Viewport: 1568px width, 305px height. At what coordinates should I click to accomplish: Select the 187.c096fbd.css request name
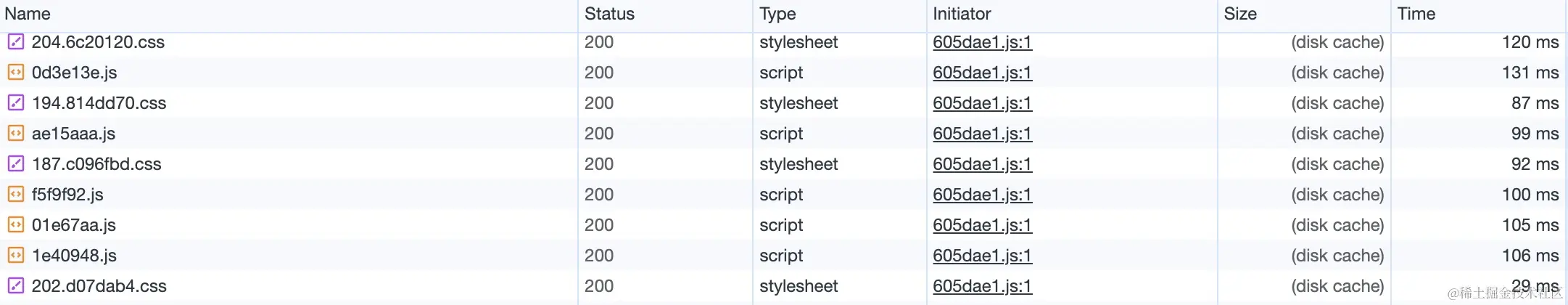click(96, 164)
